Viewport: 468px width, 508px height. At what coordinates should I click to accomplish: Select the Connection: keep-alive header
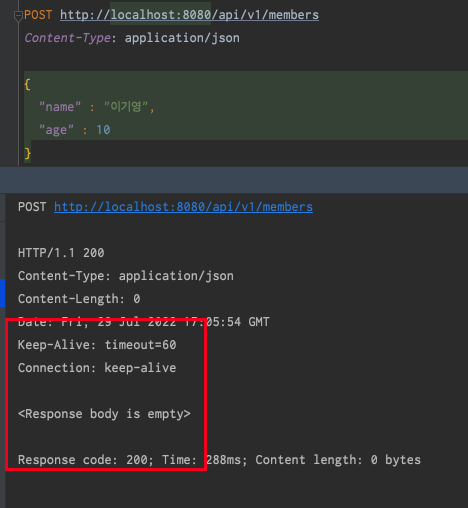tap(97, 368)
